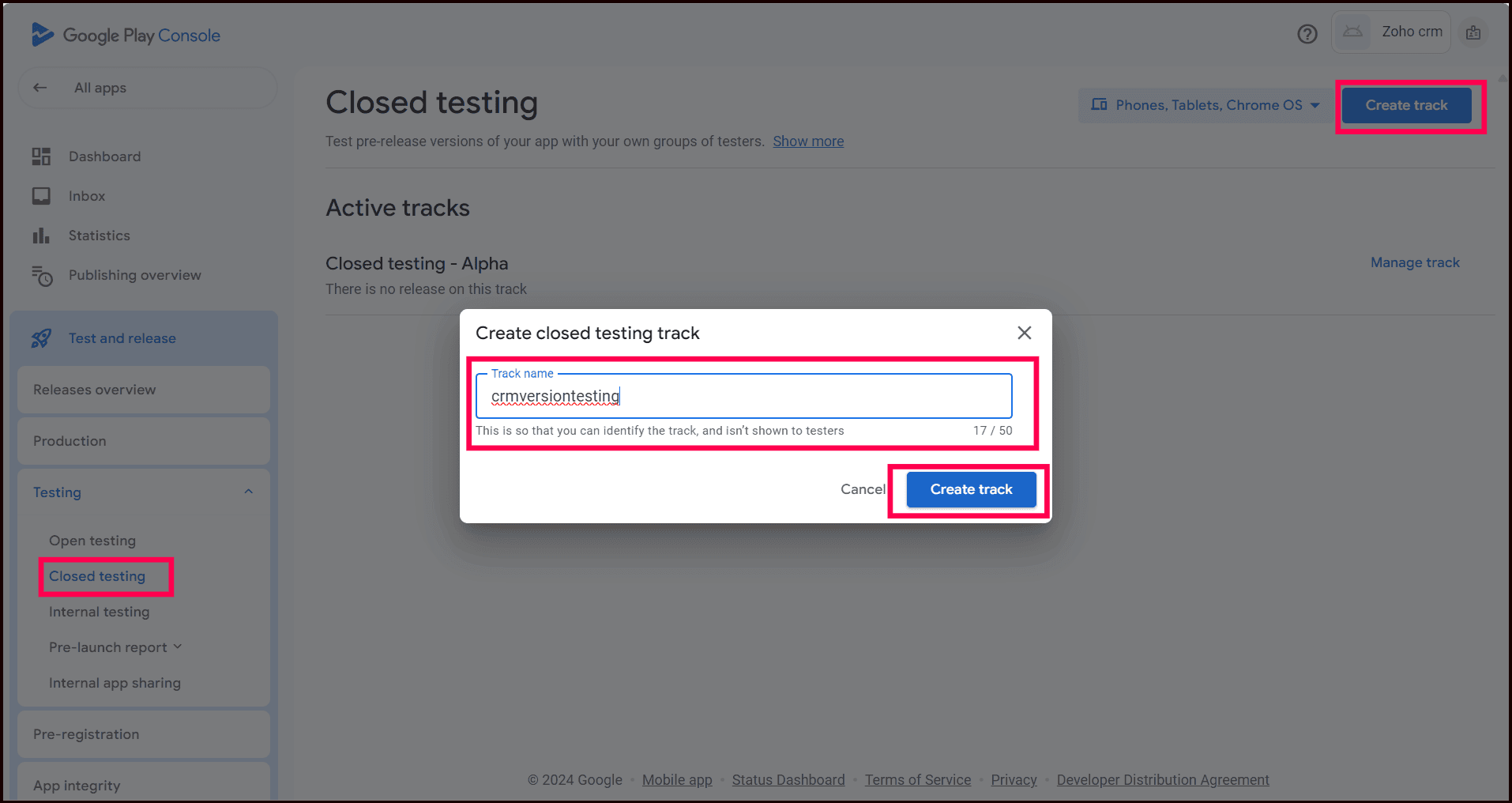Open the Statistics bar chart icon
This screenshot has width=1512, height=803.
(x=41, y=236)
